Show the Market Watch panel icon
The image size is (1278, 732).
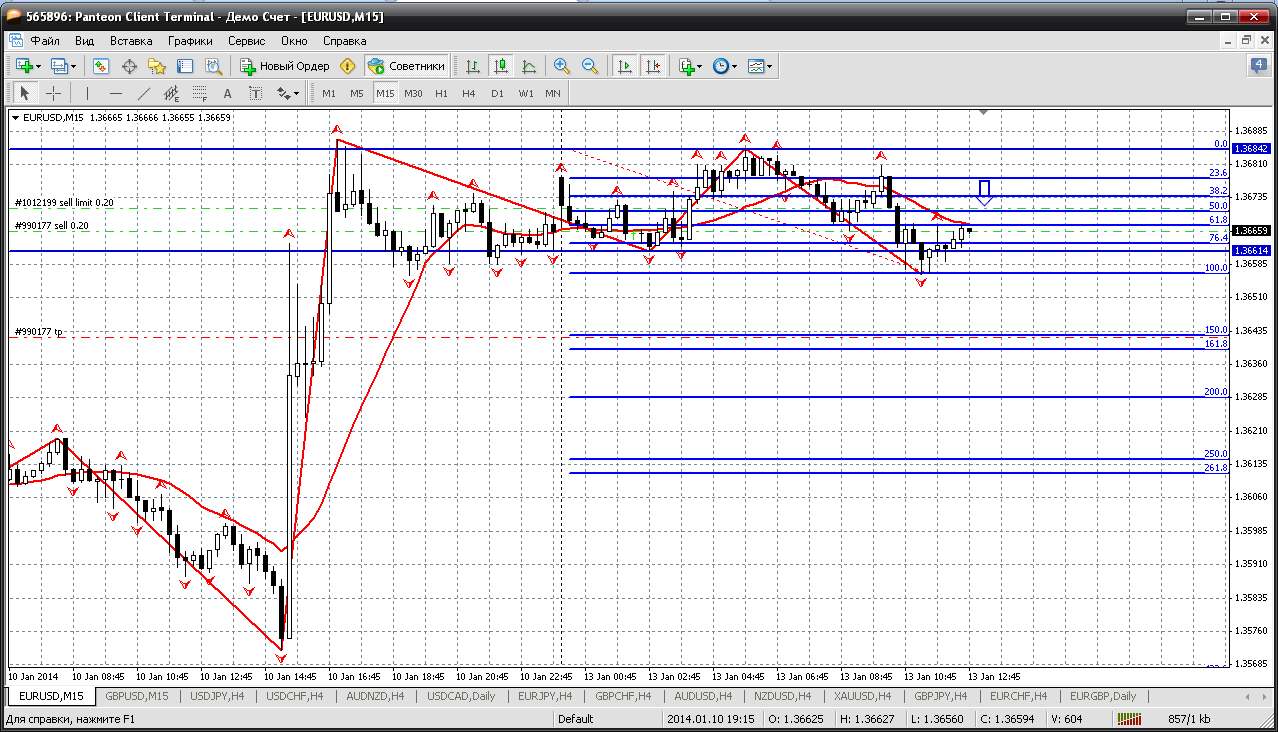(101, 66)
